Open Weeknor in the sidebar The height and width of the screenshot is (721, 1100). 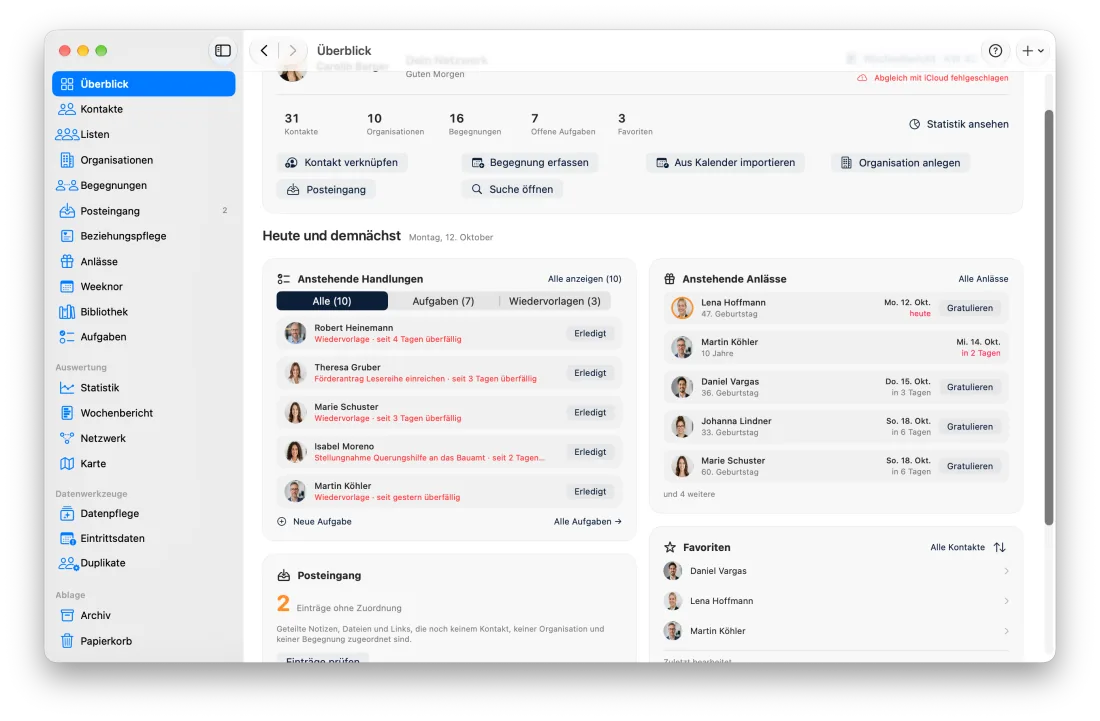click(144, 286)
